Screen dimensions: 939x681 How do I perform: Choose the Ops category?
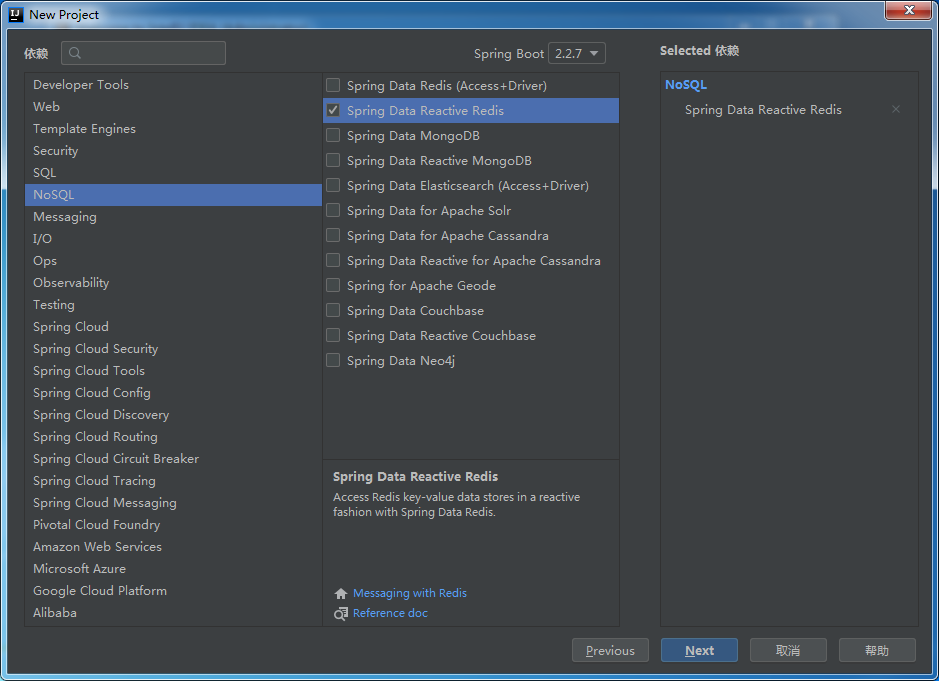pyautogui.click(x=173, y=261)
